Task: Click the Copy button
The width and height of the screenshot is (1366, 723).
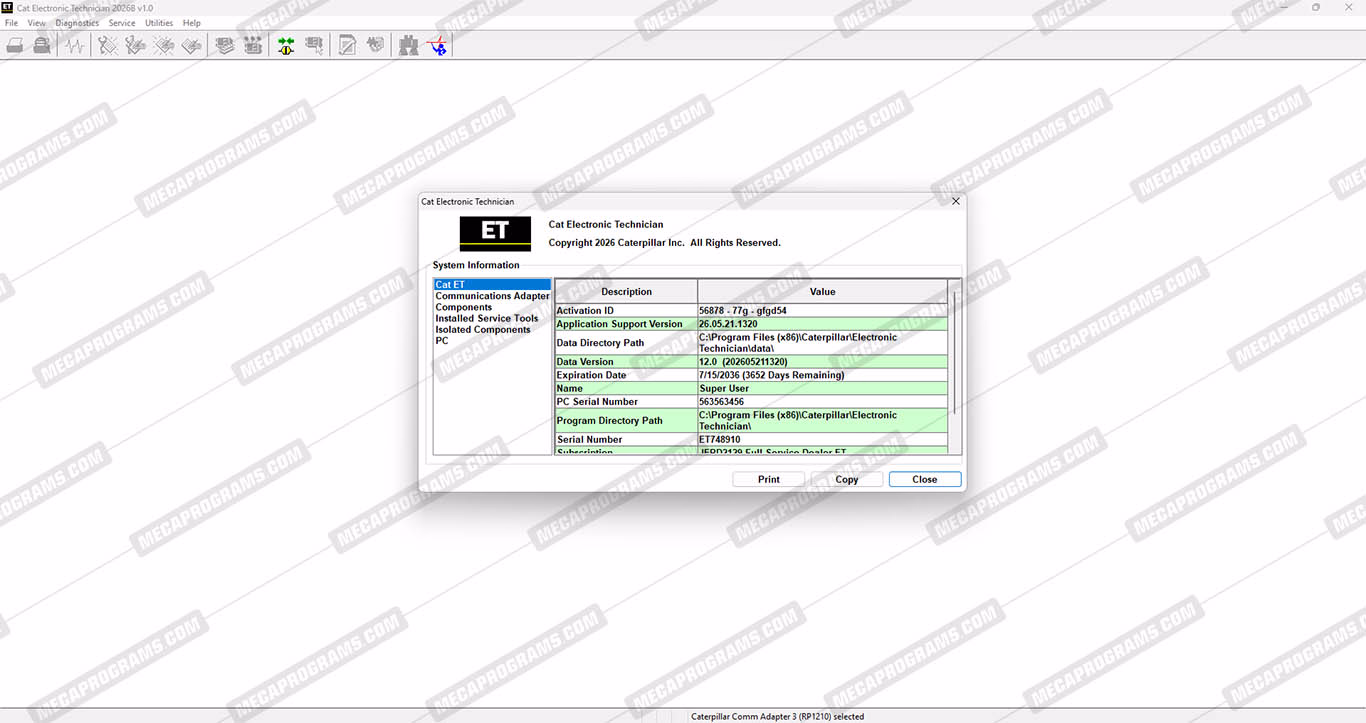Action: 847,479
